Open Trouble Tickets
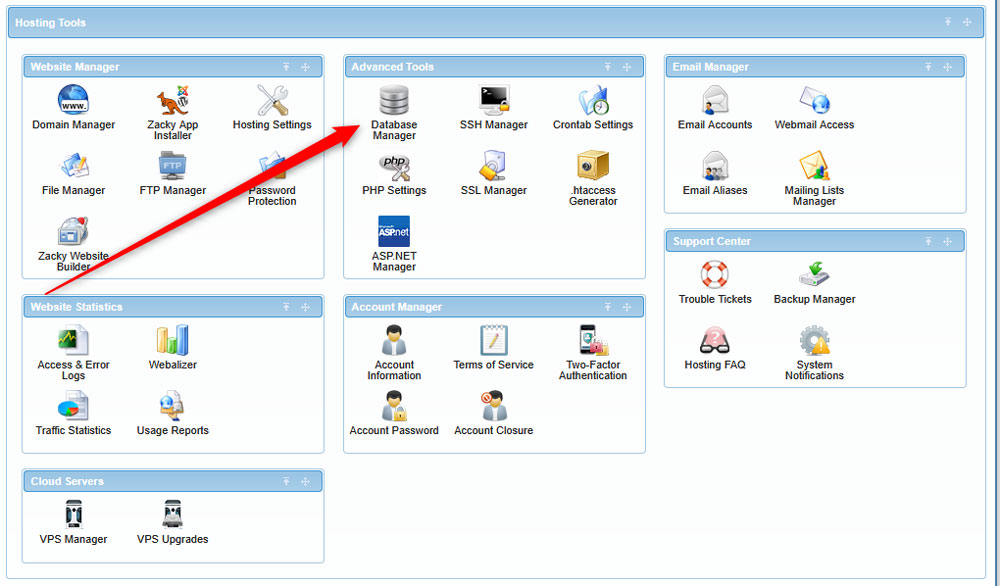This screenshot has height=586, width=1000. pos(715,279)
